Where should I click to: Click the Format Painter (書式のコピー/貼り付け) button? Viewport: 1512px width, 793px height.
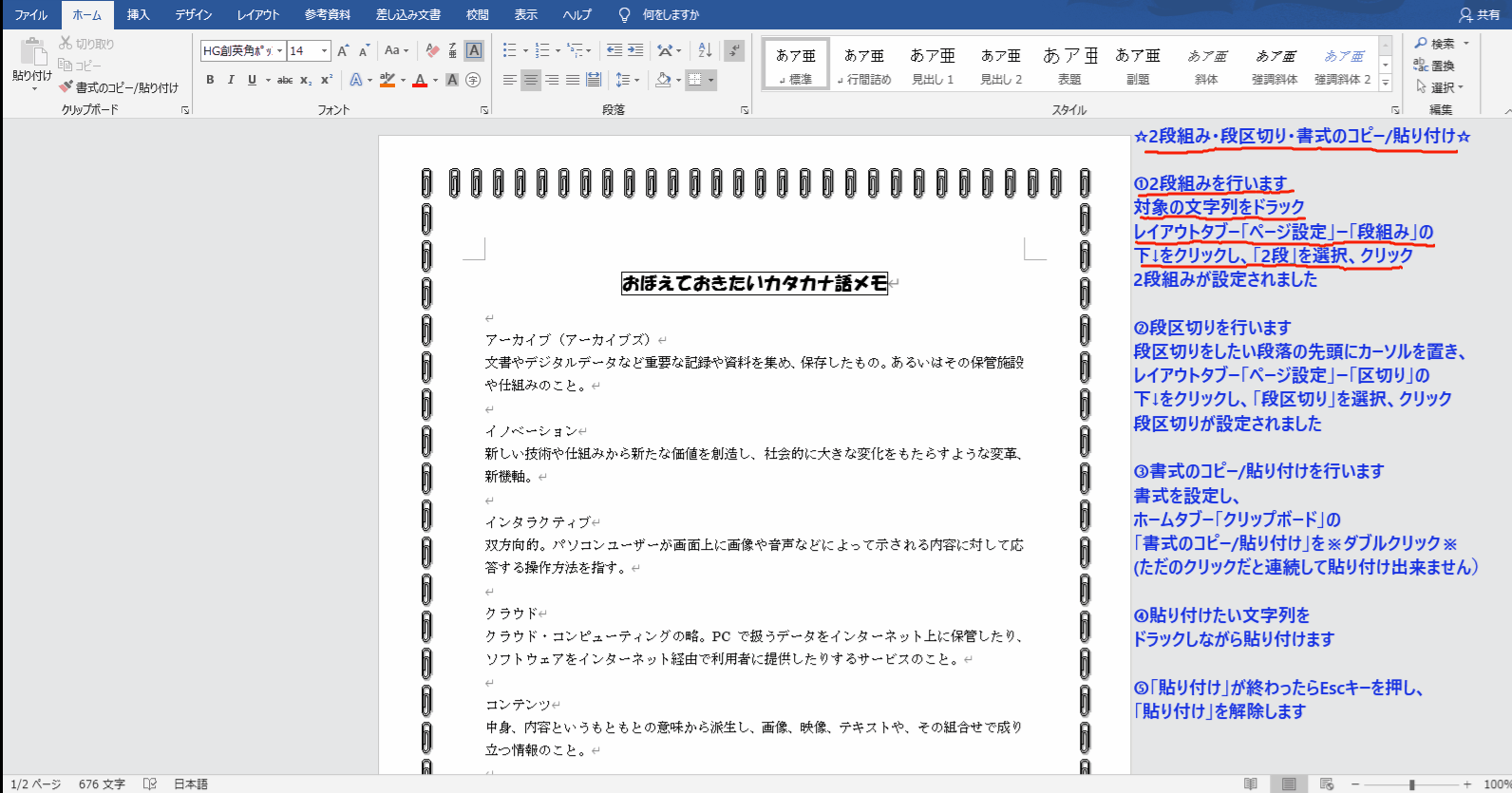[x=119, y=87]
